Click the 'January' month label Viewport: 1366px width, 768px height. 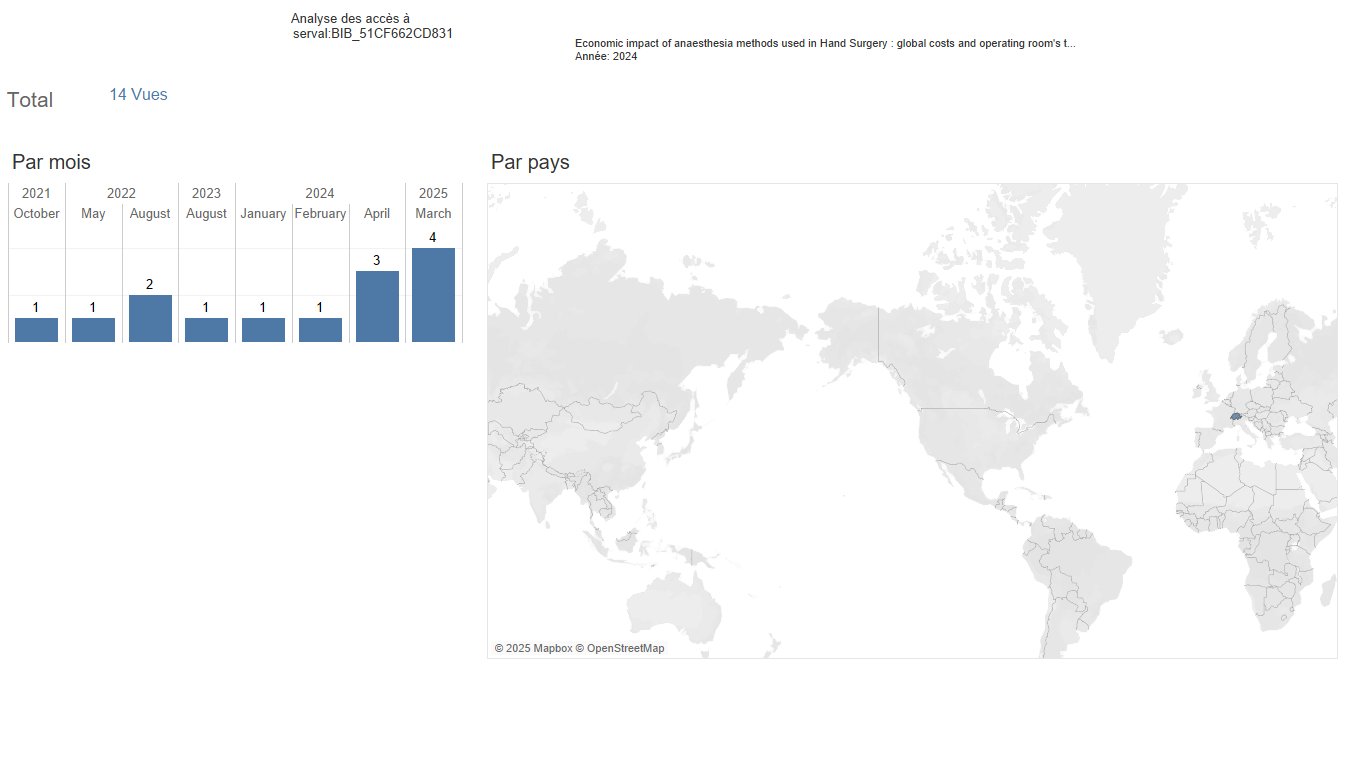pos(263,214)
